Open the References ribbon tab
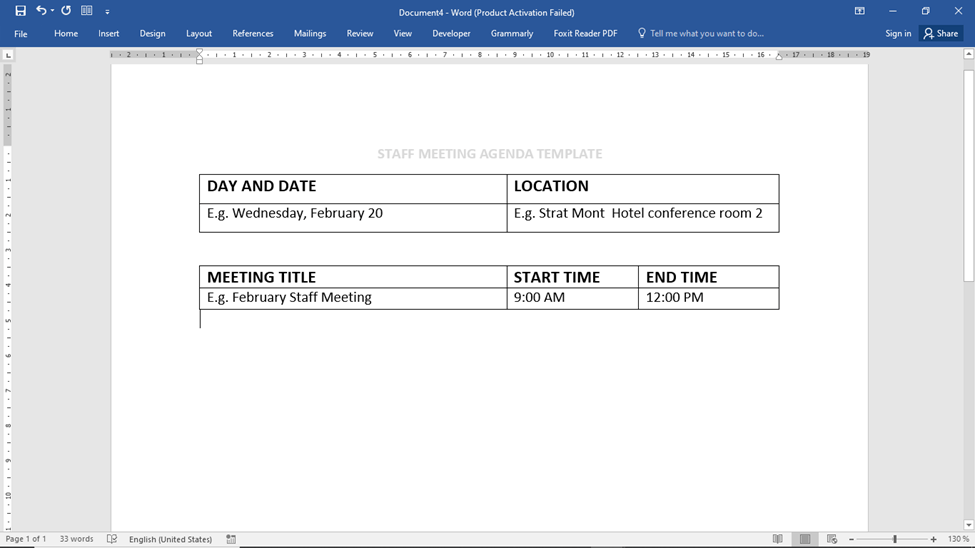Viewport: 975px width, 548px height. (x=253, y=33)
